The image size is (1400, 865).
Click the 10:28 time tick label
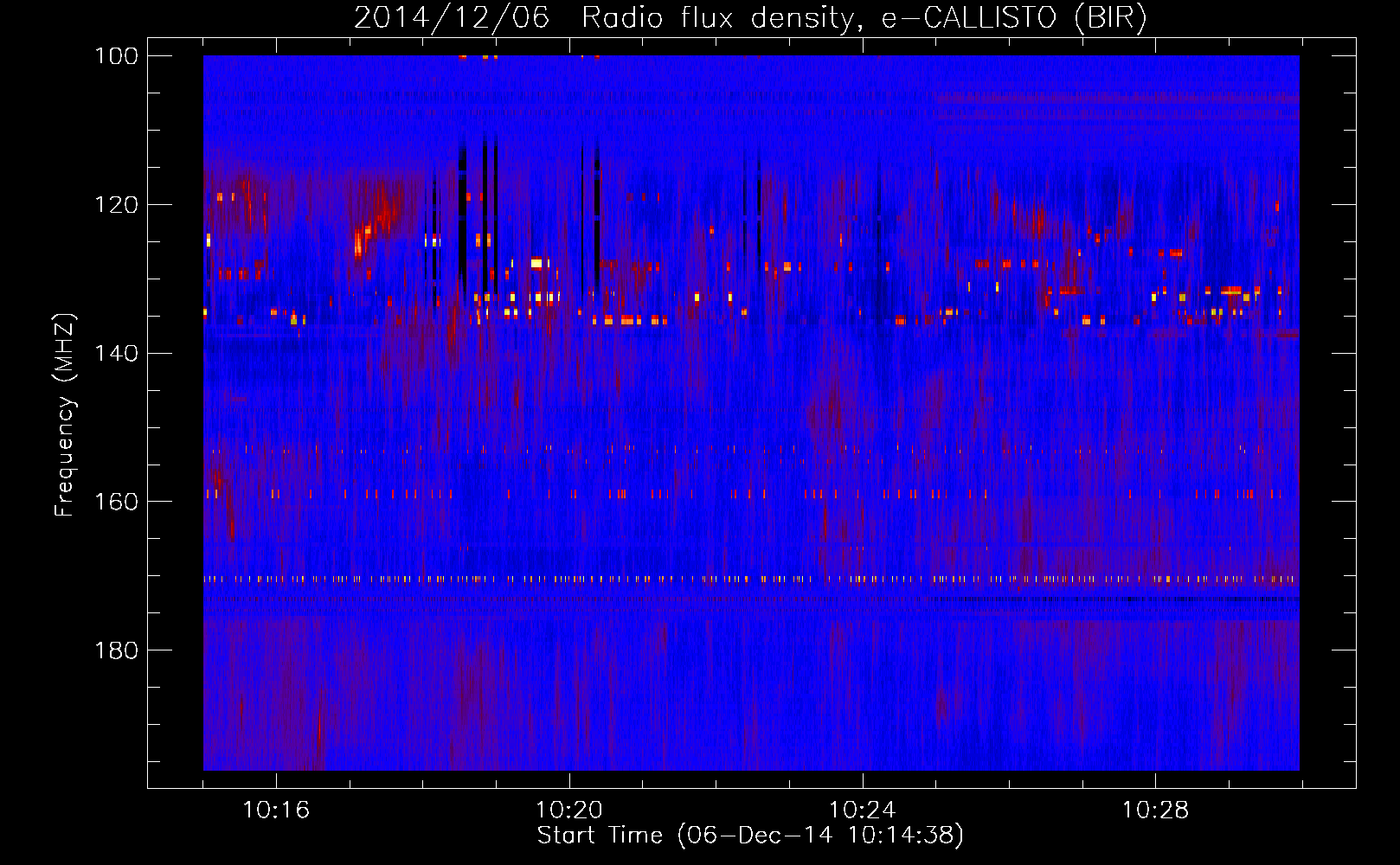(x=1156, y=811)
